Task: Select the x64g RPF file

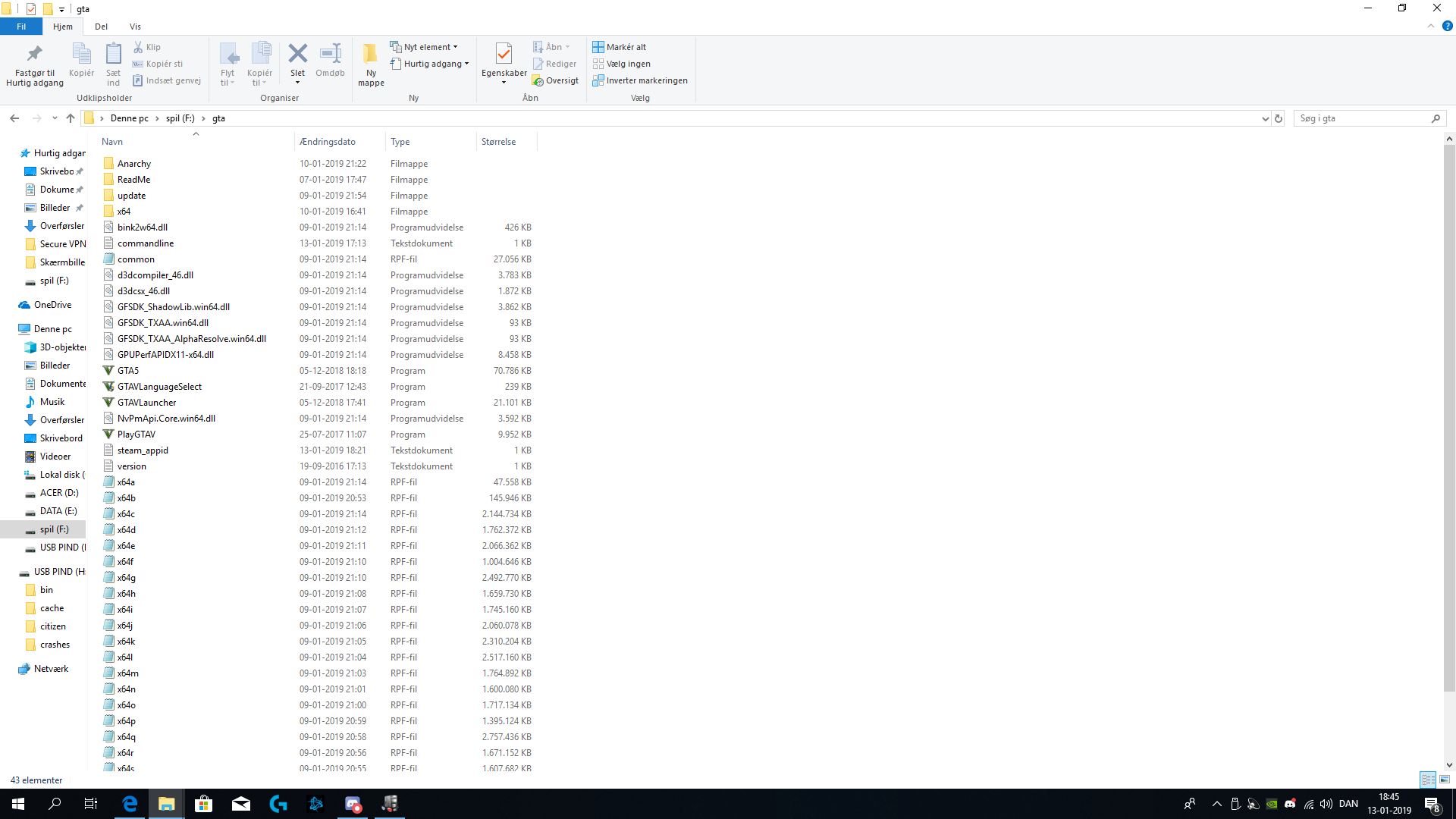Action: click(126, 578)
